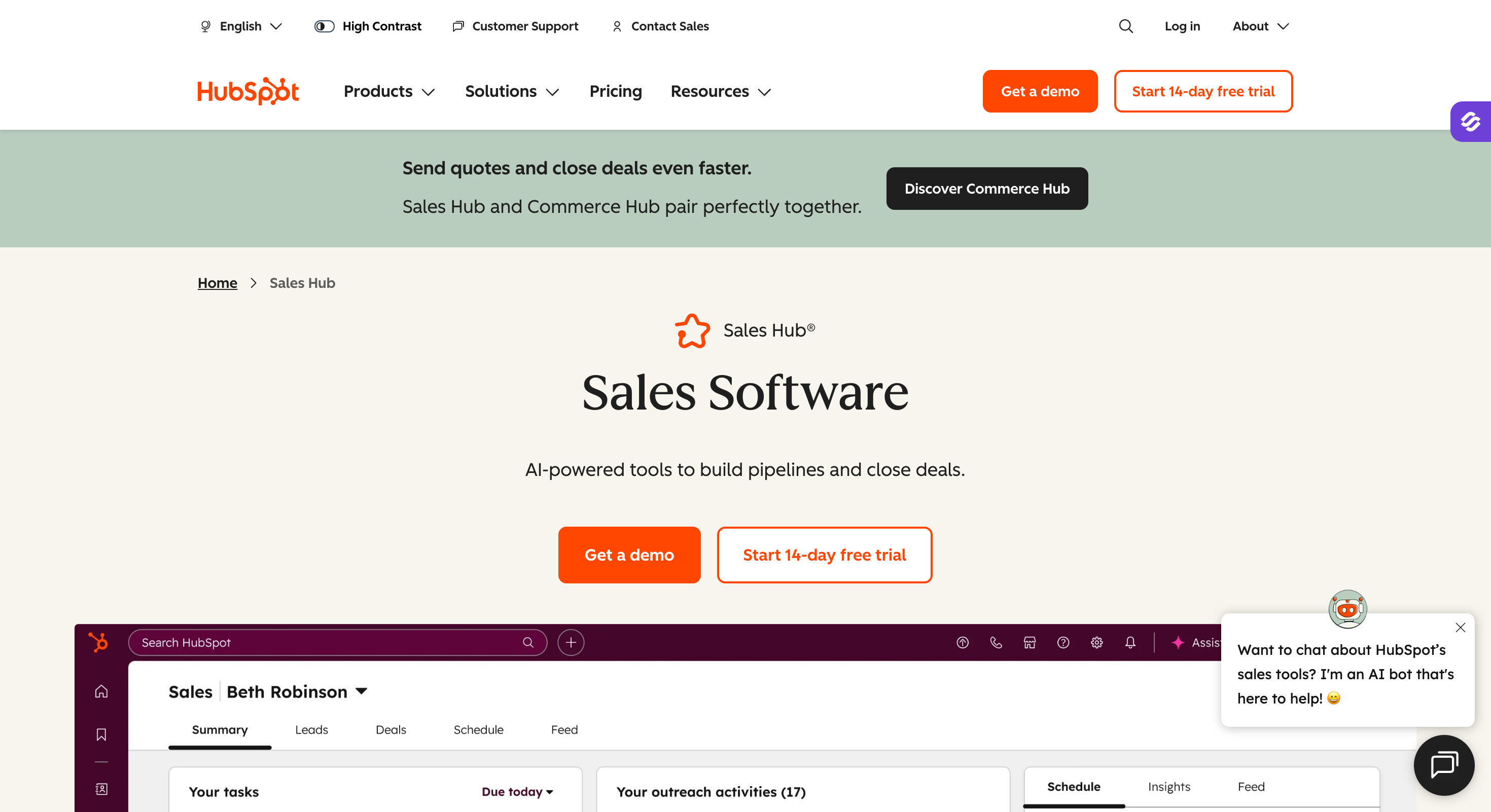The width and height of the screenshot is (1491, 812).
Task: Click the Customer Support chat icon
Action: click(x=458, y=26)
